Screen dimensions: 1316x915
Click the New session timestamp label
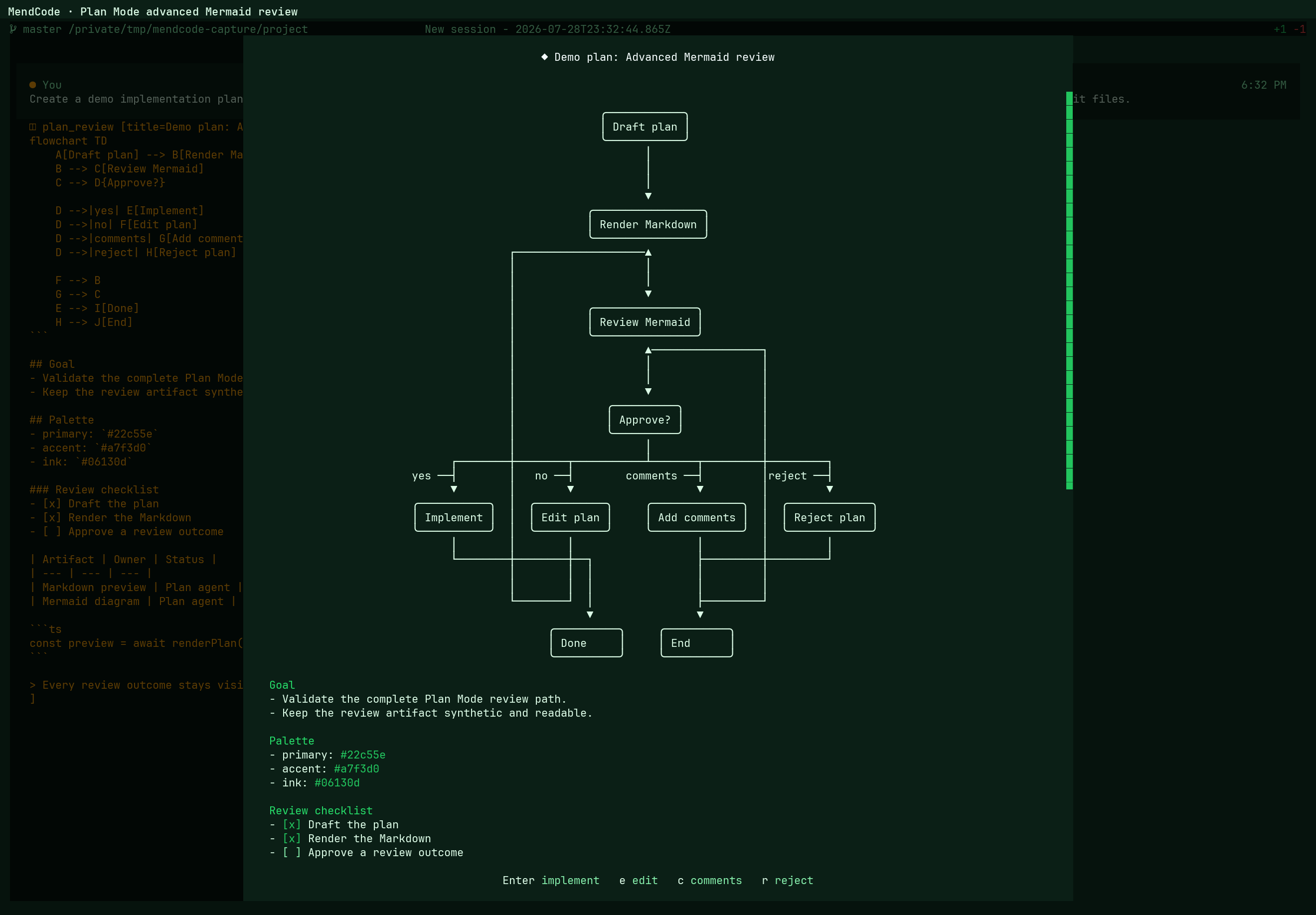pos(547,29)
